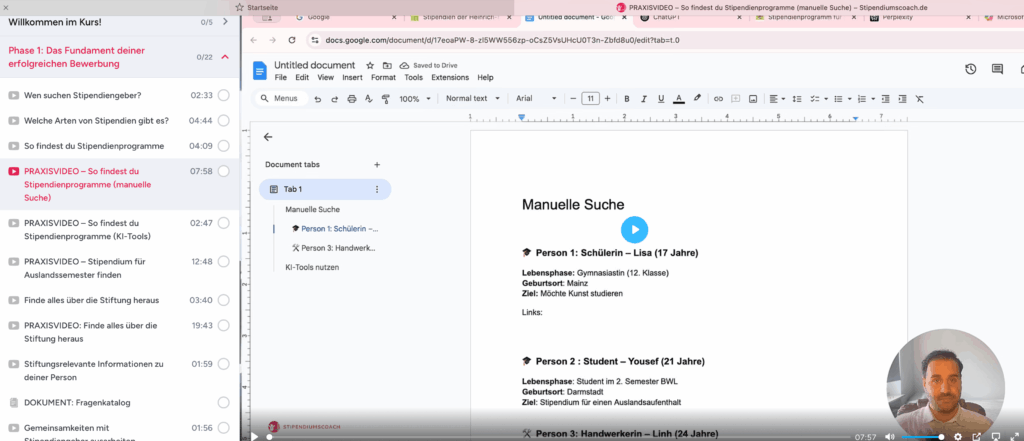Mark 'Wen suchen Stipendiengeber?' as complete

(x=223, y=95)
